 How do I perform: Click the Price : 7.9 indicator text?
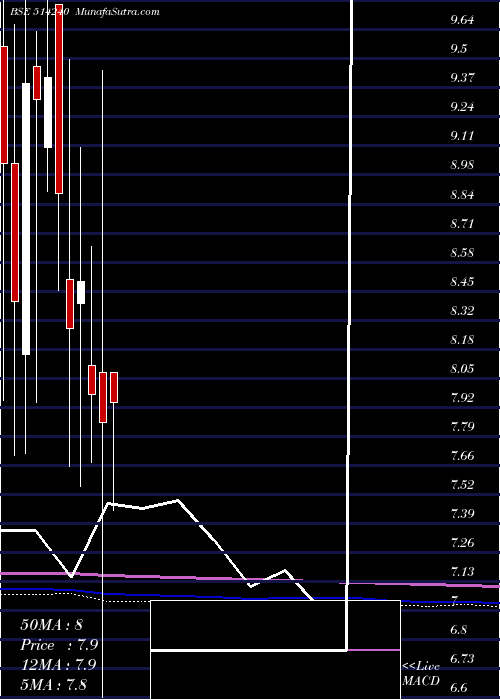(x=60, y=646)
